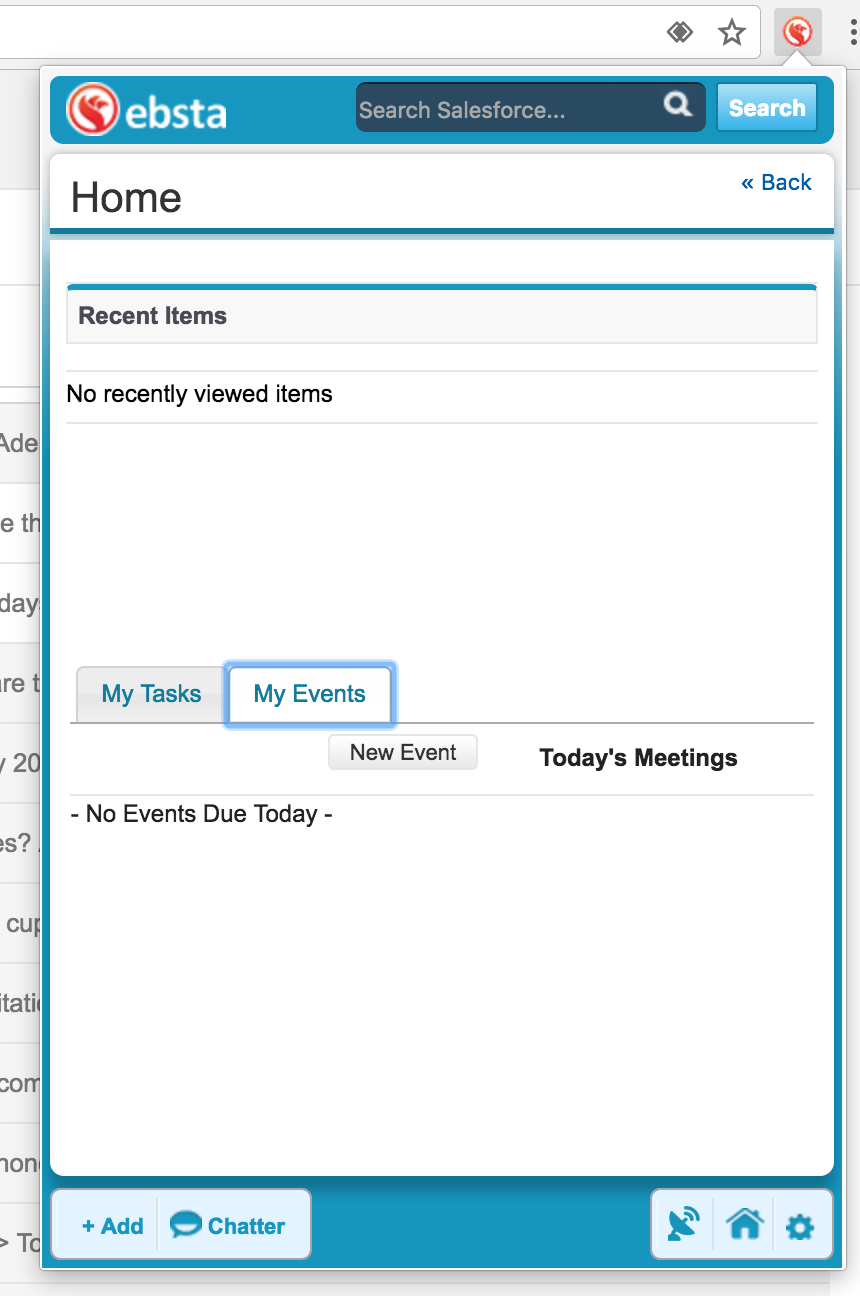Viewport: 860px width, 1296px height.
Task: Open the Chrome three-dot menu
Action: tap(852, 33)
